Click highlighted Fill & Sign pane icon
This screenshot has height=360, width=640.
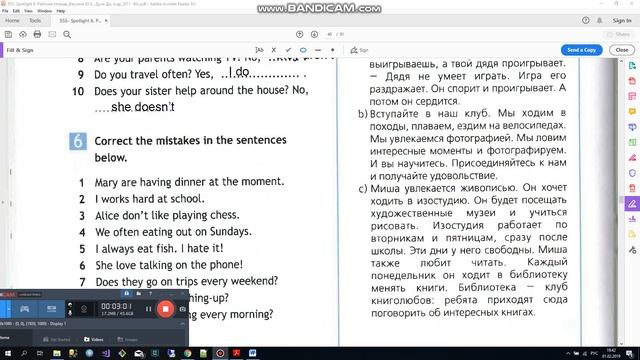[x=632, y=204]
